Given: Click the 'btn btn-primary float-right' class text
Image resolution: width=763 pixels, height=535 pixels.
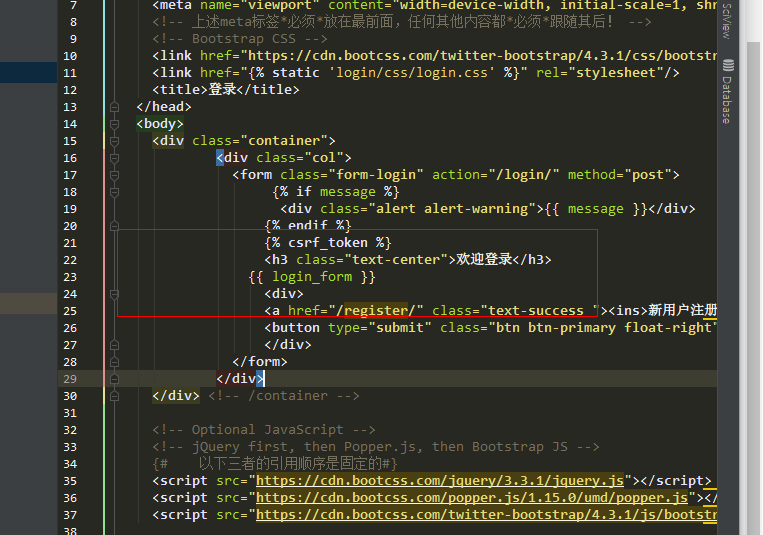Looking at the screenshot, I should pyautogui.click(x=603, y=328).
